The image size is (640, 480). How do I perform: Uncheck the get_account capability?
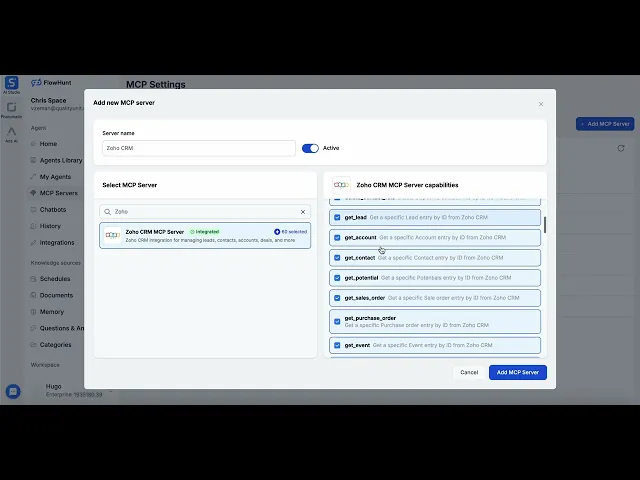(337, 238)
